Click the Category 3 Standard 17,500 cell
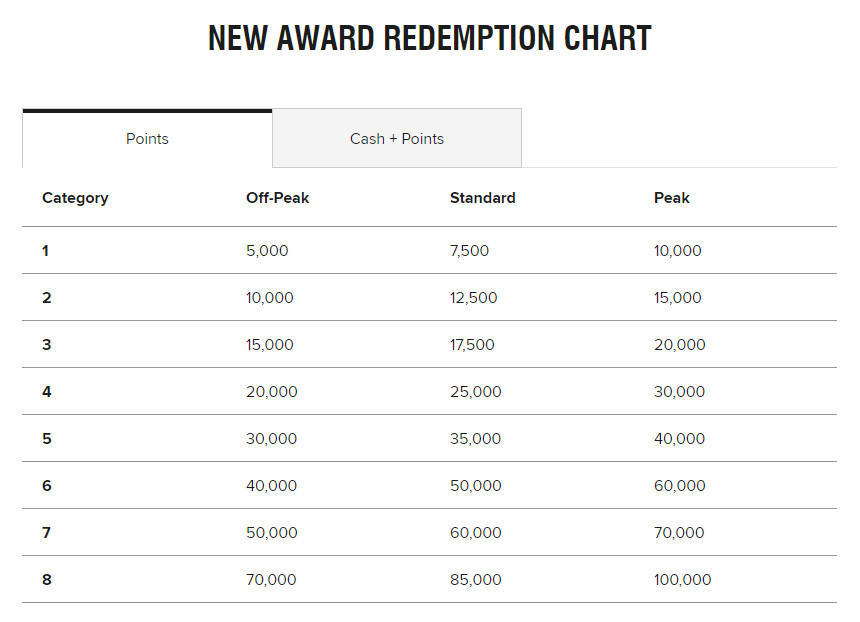The height and width of the screenshot is (622, 860). 472,345
